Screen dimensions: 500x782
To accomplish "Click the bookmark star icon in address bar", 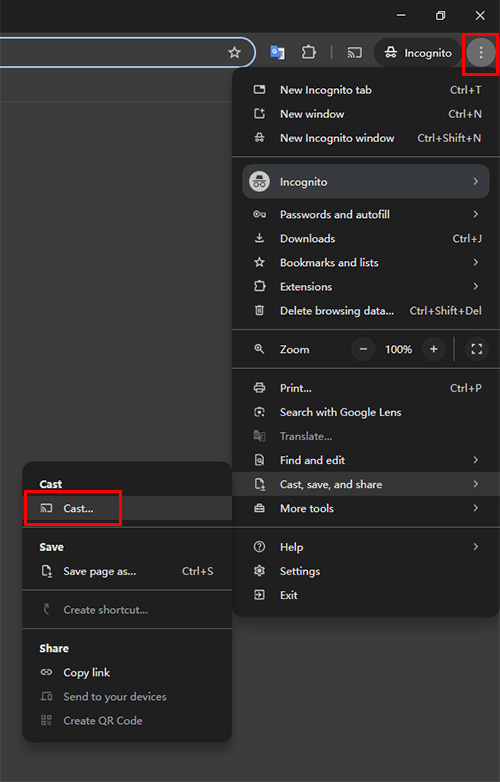I will tap(234, 52).
